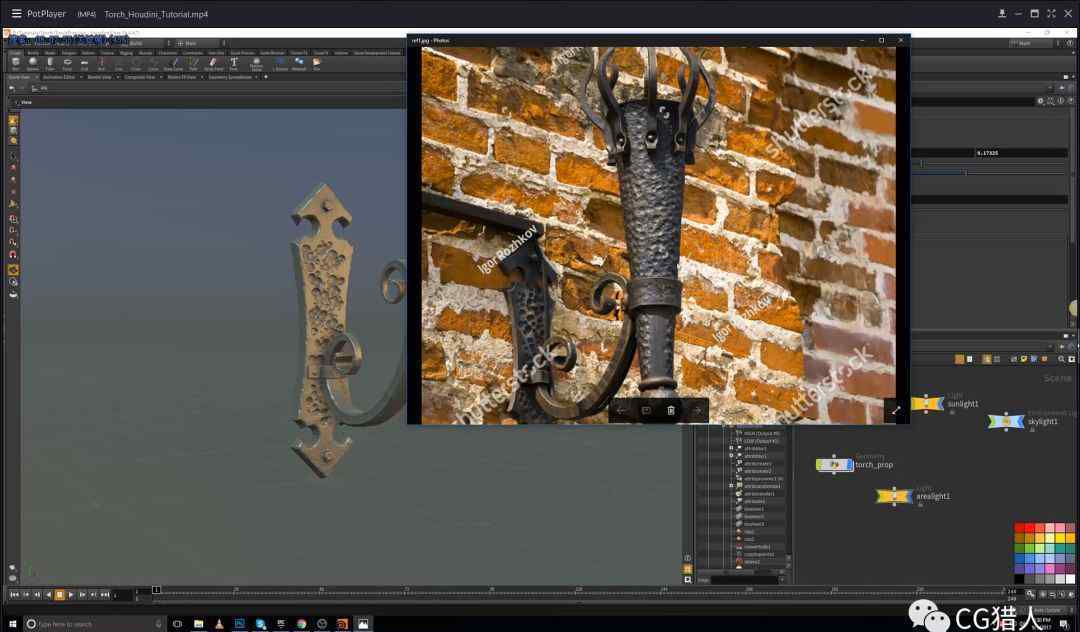1080x632 pixels.
Task: Open Photoshop from the Windows taskbar
Action: (x=239, y=624)
